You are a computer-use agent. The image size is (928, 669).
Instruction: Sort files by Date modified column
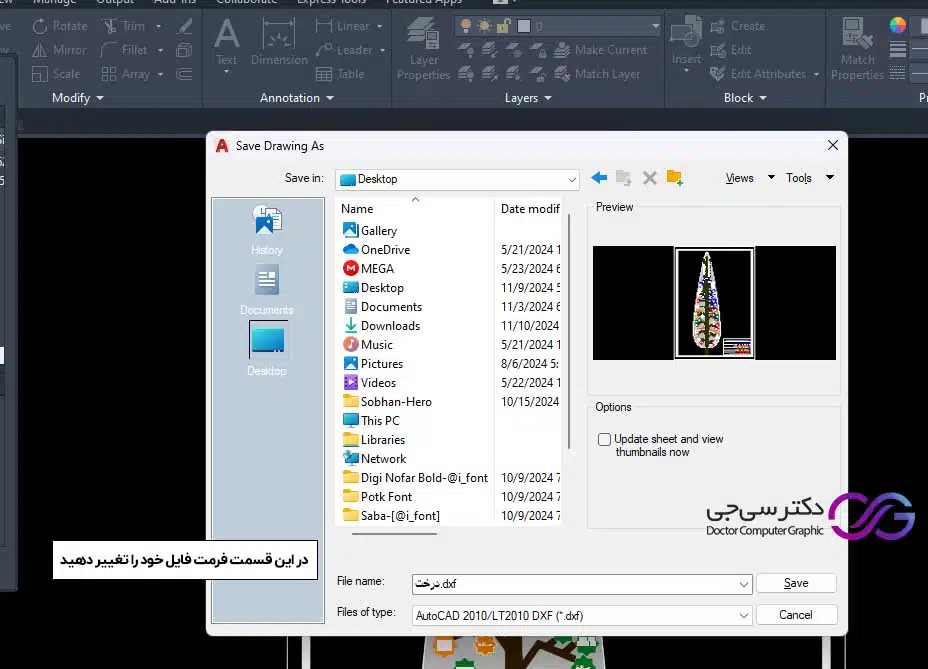530,208
